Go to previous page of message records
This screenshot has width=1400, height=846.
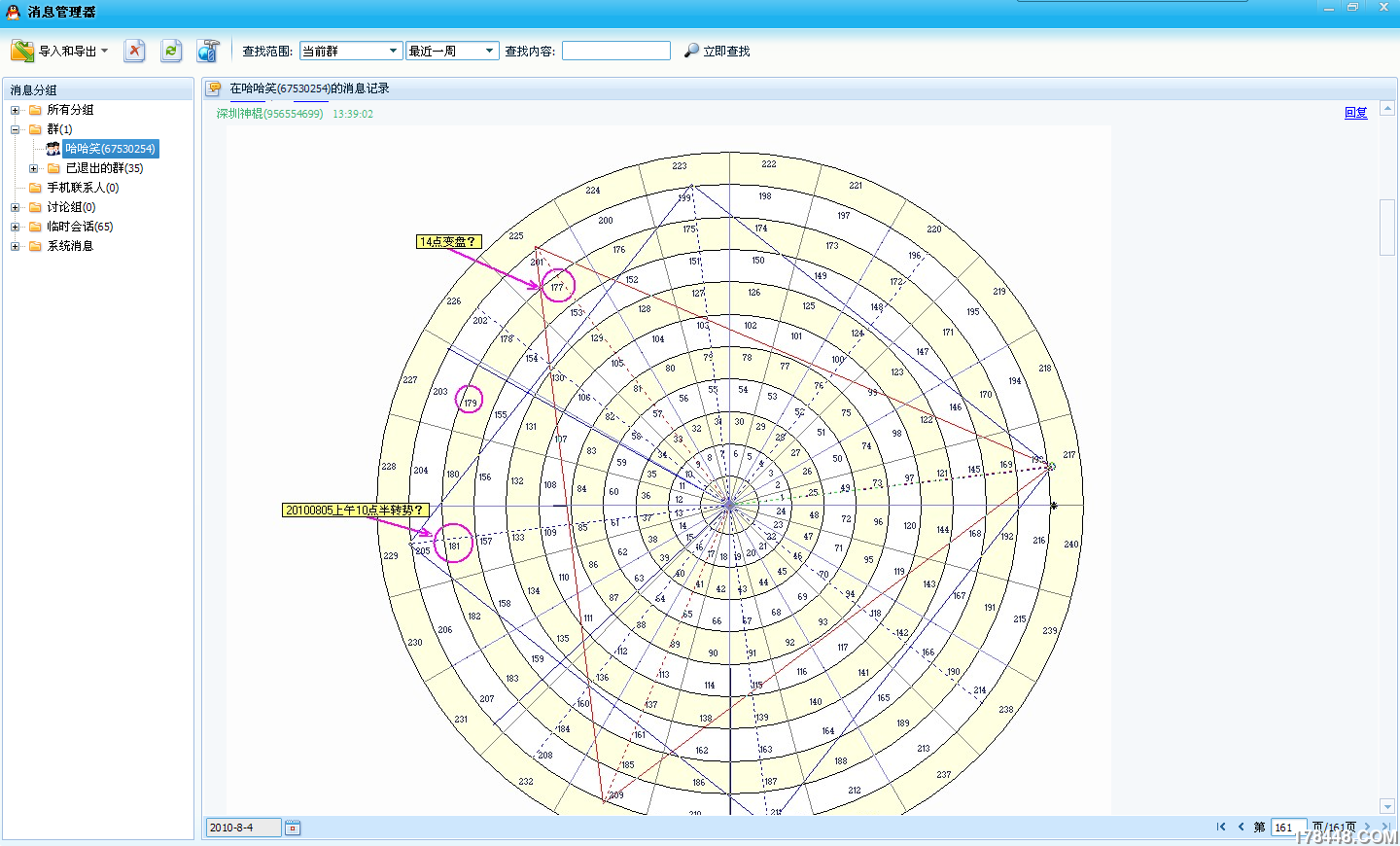click(1241, 827)
